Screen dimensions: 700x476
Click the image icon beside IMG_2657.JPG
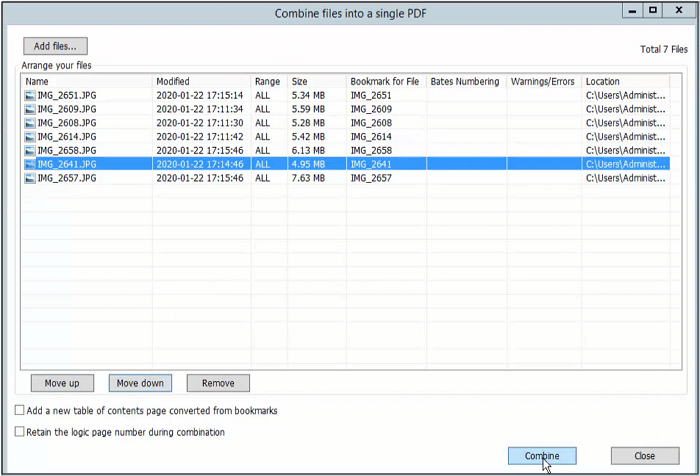click(x=30, y=178)
